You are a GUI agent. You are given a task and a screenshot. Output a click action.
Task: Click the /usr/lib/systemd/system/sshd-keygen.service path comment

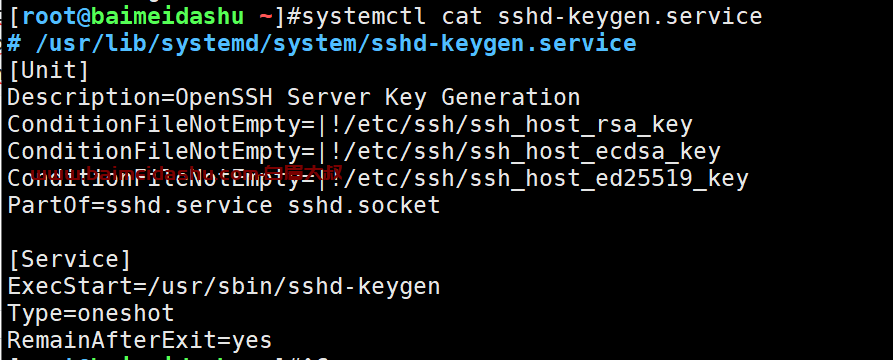336,43
